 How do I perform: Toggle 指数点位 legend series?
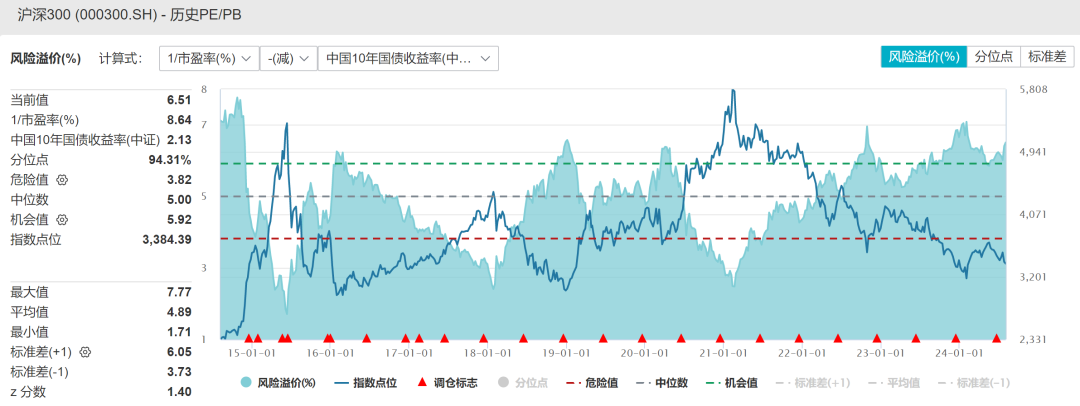(366, 383)
